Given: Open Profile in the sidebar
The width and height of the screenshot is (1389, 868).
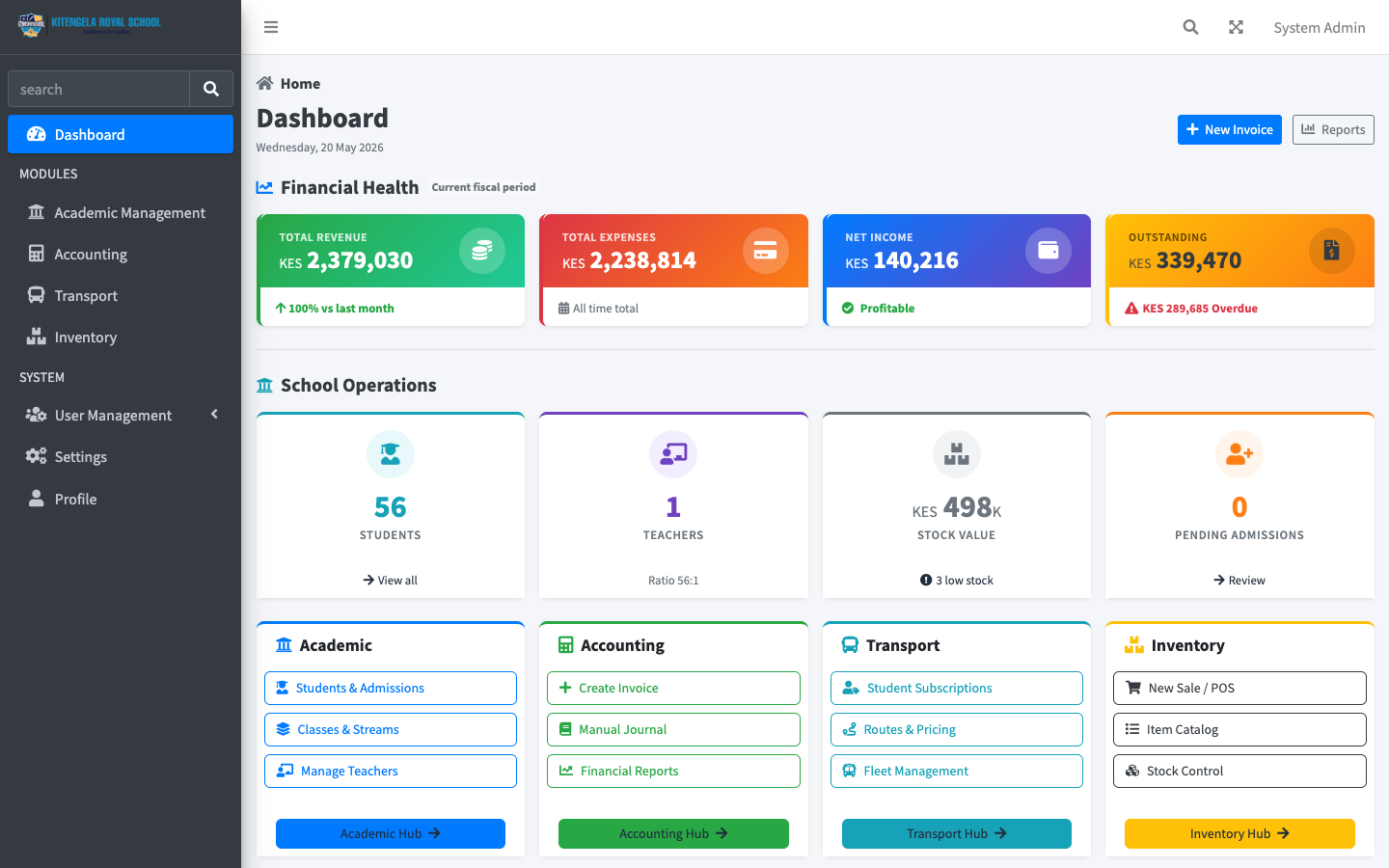Looking at the screenshot, I should [121, 499].
